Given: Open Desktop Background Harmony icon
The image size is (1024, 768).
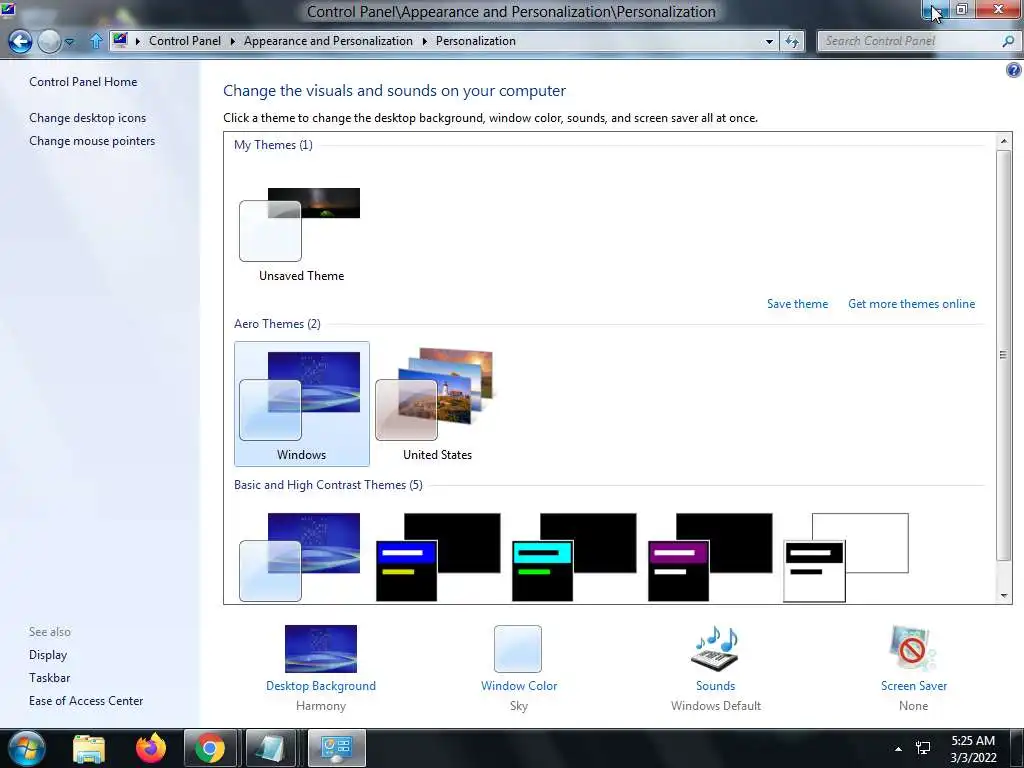Looking at the screenshot, I should [x=321, y=648].
